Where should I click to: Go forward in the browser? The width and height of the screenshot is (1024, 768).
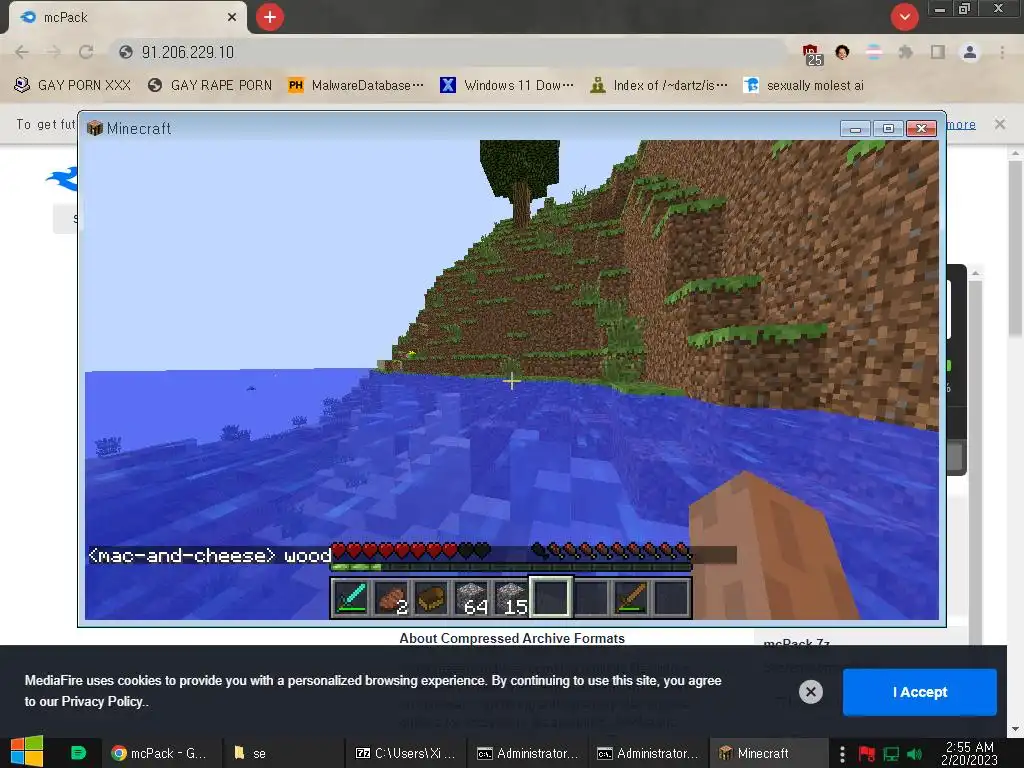54,52
